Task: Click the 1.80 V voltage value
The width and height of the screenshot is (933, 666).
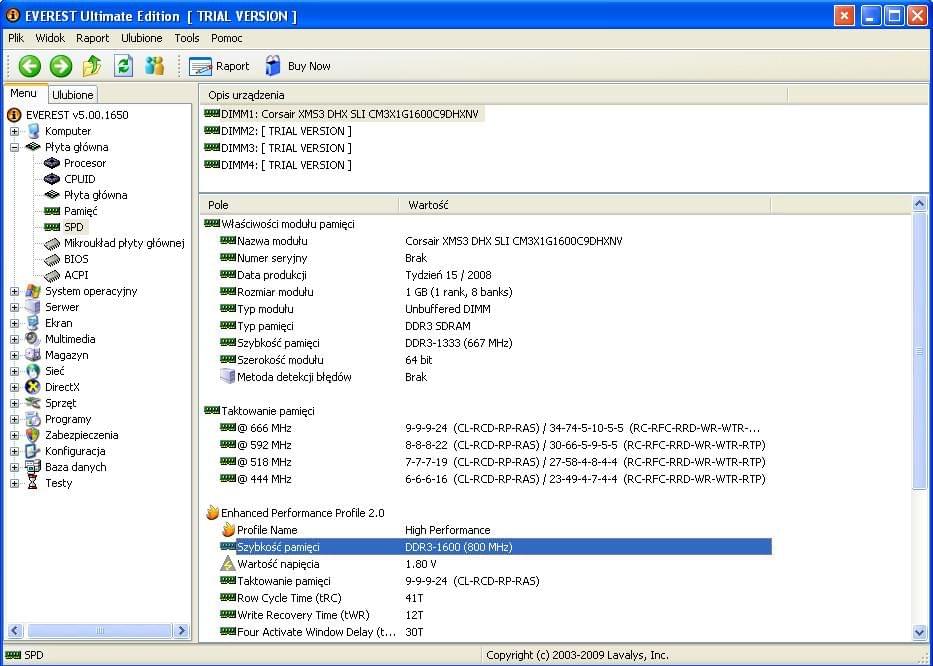Action: (421, 564)
